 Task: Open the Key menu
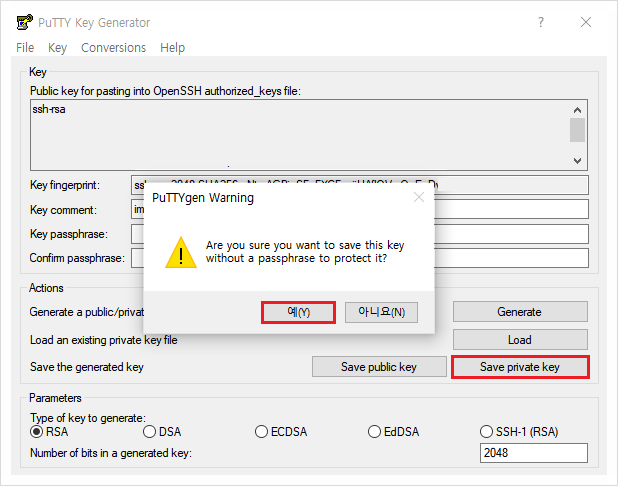pos(58,48)
